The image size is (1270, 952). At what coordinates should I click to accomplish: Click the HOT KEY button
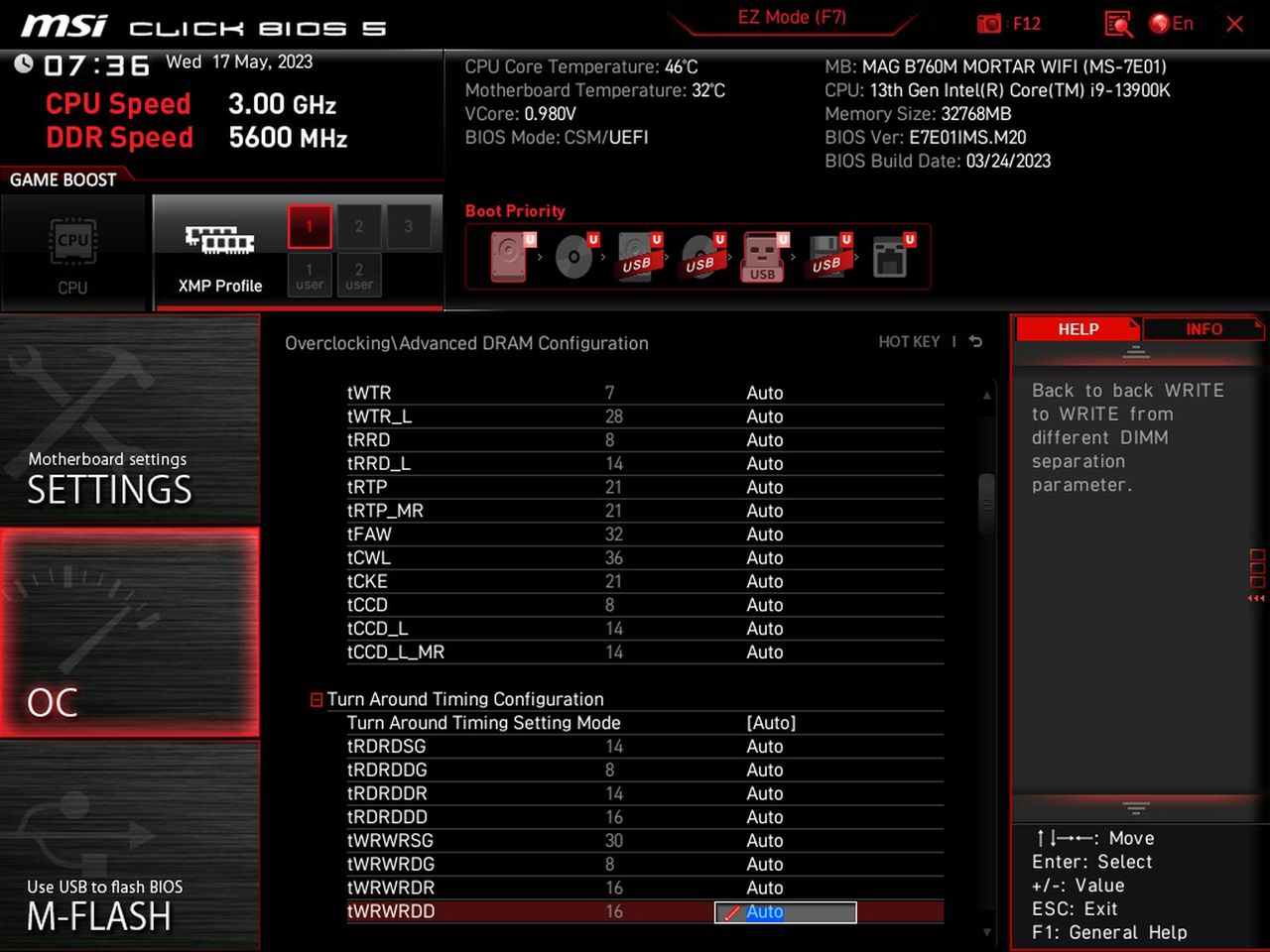tap(909, 342)
